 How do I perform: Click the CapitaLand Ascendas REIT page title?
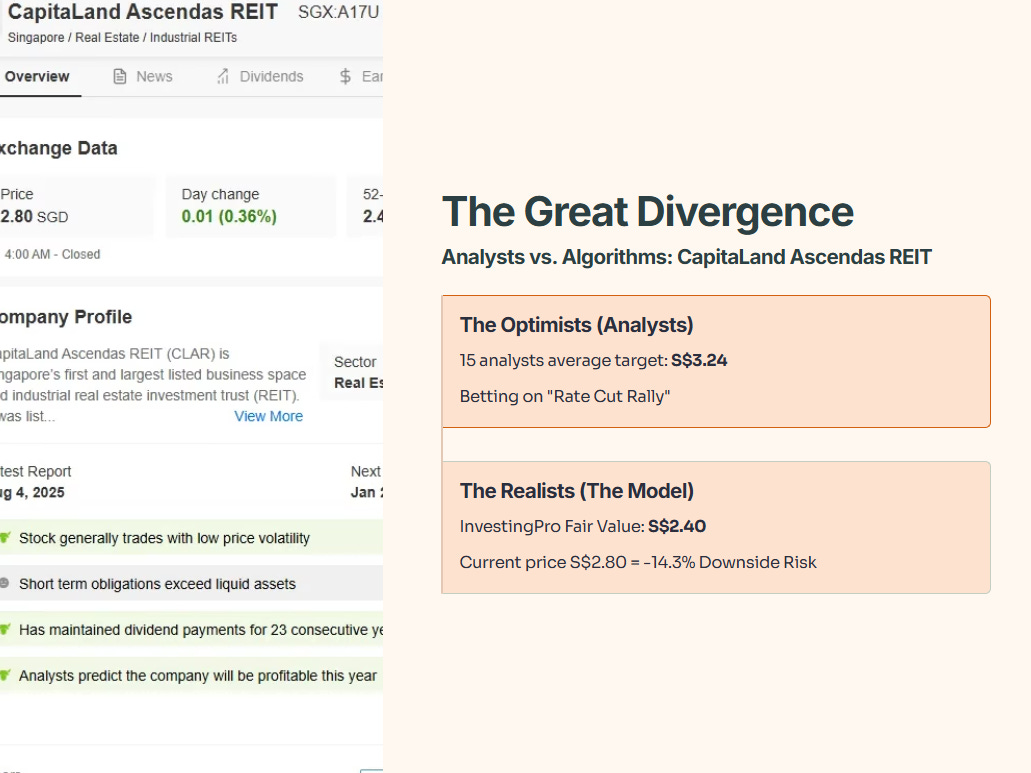coord(143,12)
